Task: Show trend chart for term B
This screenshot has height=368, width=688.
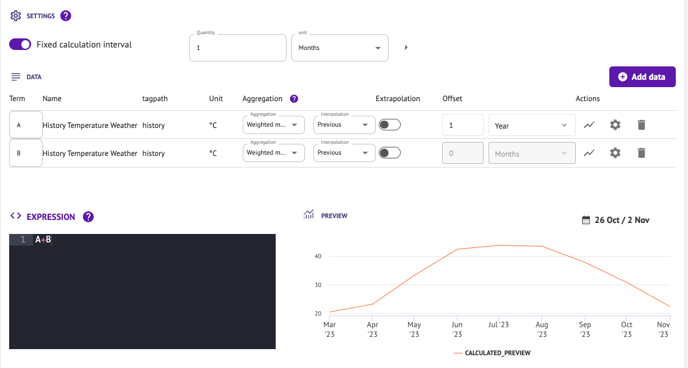Action: click(x=589, y=153)
